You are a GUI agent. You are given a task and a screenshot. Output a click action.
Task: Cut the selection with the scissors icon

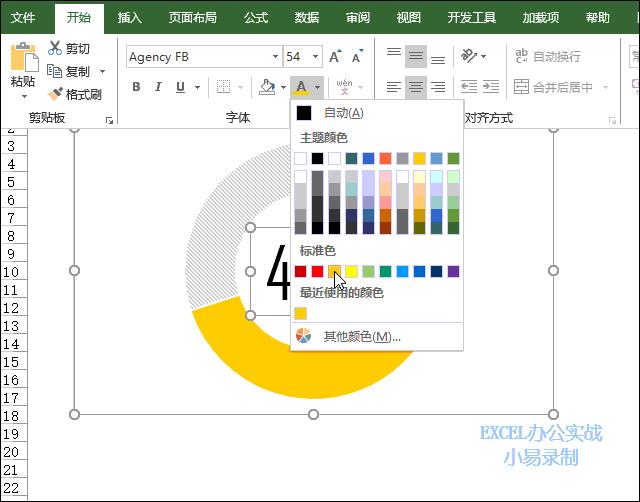click(x=54, y=48)
